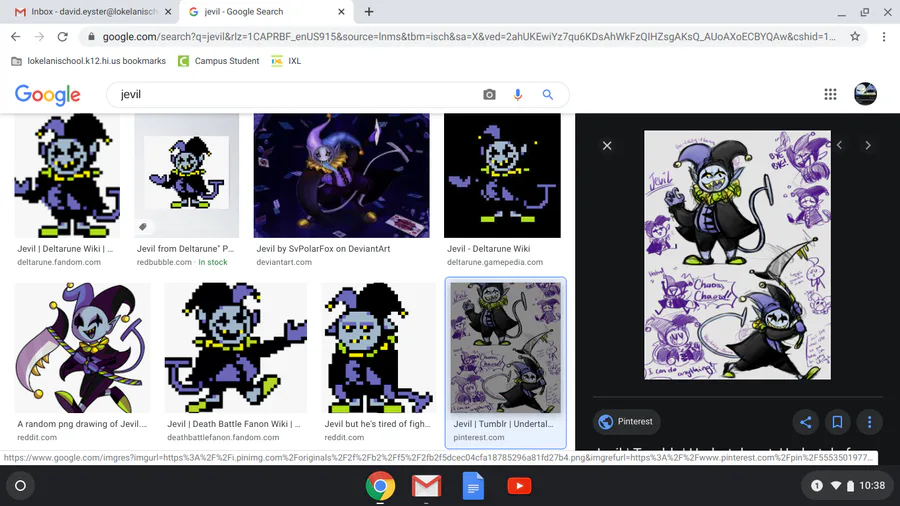Image resolution: width=900 pixels, height=506 pixels.
Task: Open Death Battle Fanon Wiki Jevil image
Action: [x=235, y=348]
